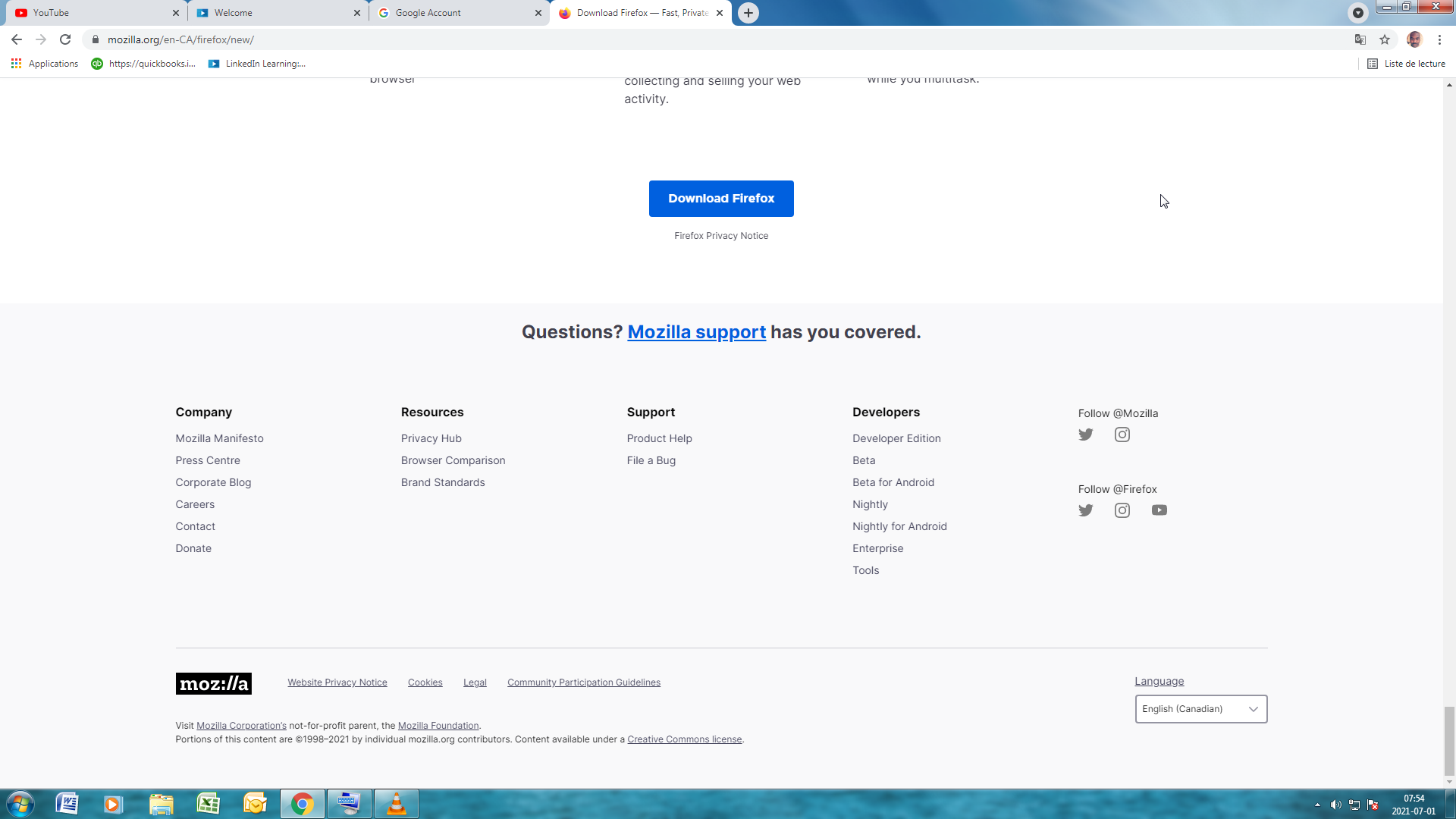The width and height of the screenshot is (1456, 819).
Task: Open Mozilla's Twitter profile icon
Action: (1085, 435)
